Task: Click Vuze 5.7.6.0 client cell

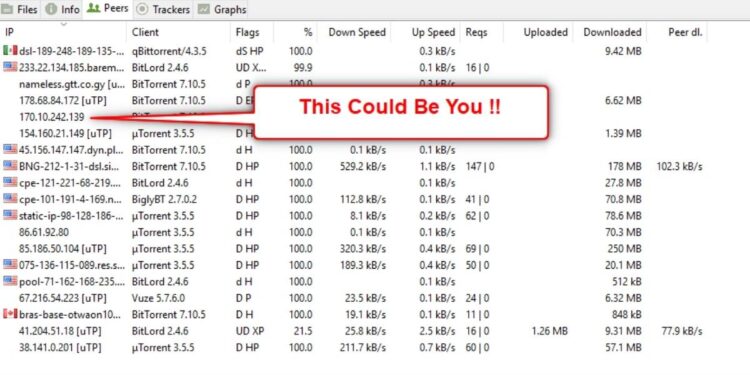Action: [159, 298]
